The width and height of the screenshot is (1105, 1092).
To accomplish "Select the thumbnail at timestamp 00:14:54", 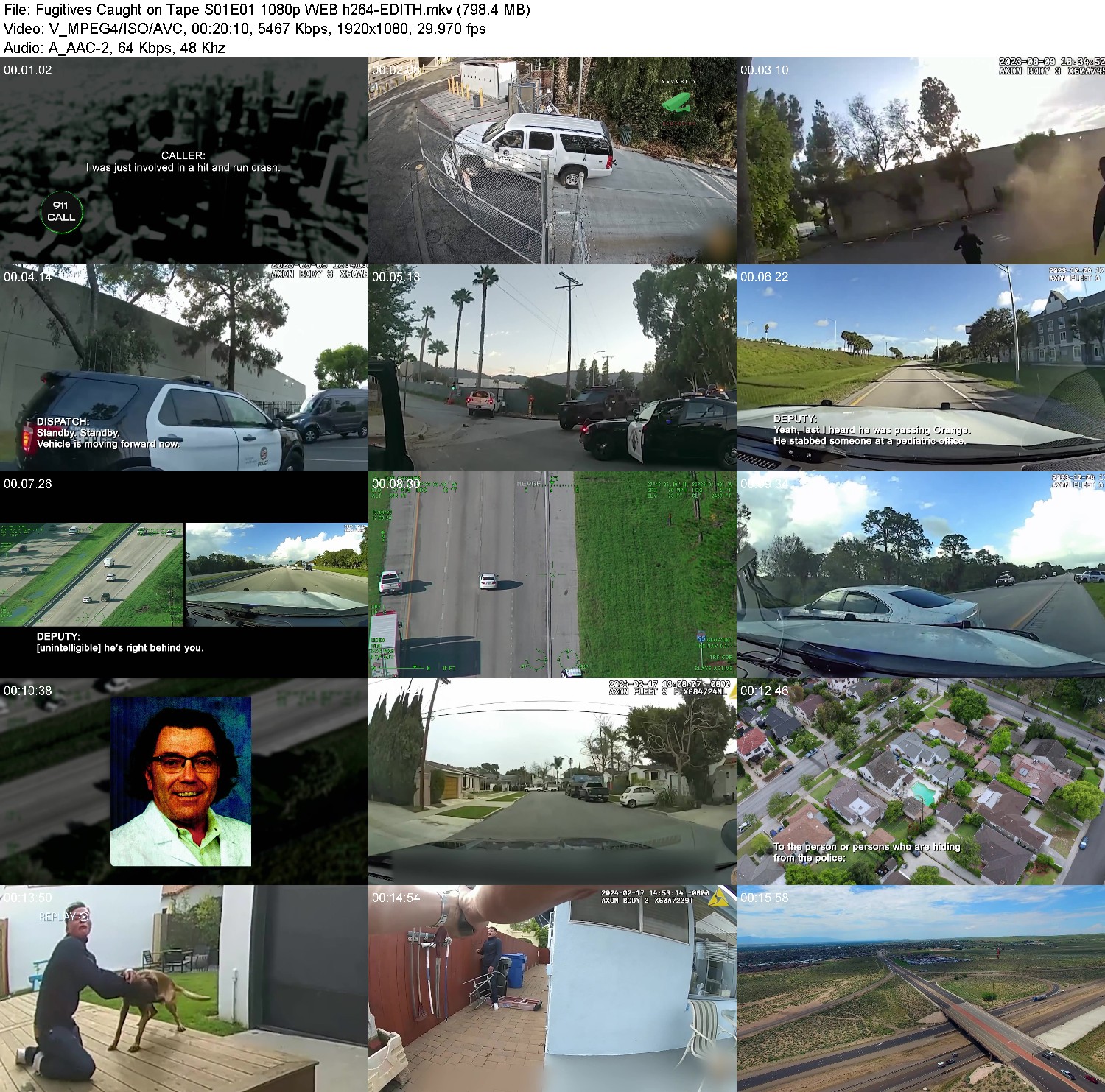I will coord(552,989).
